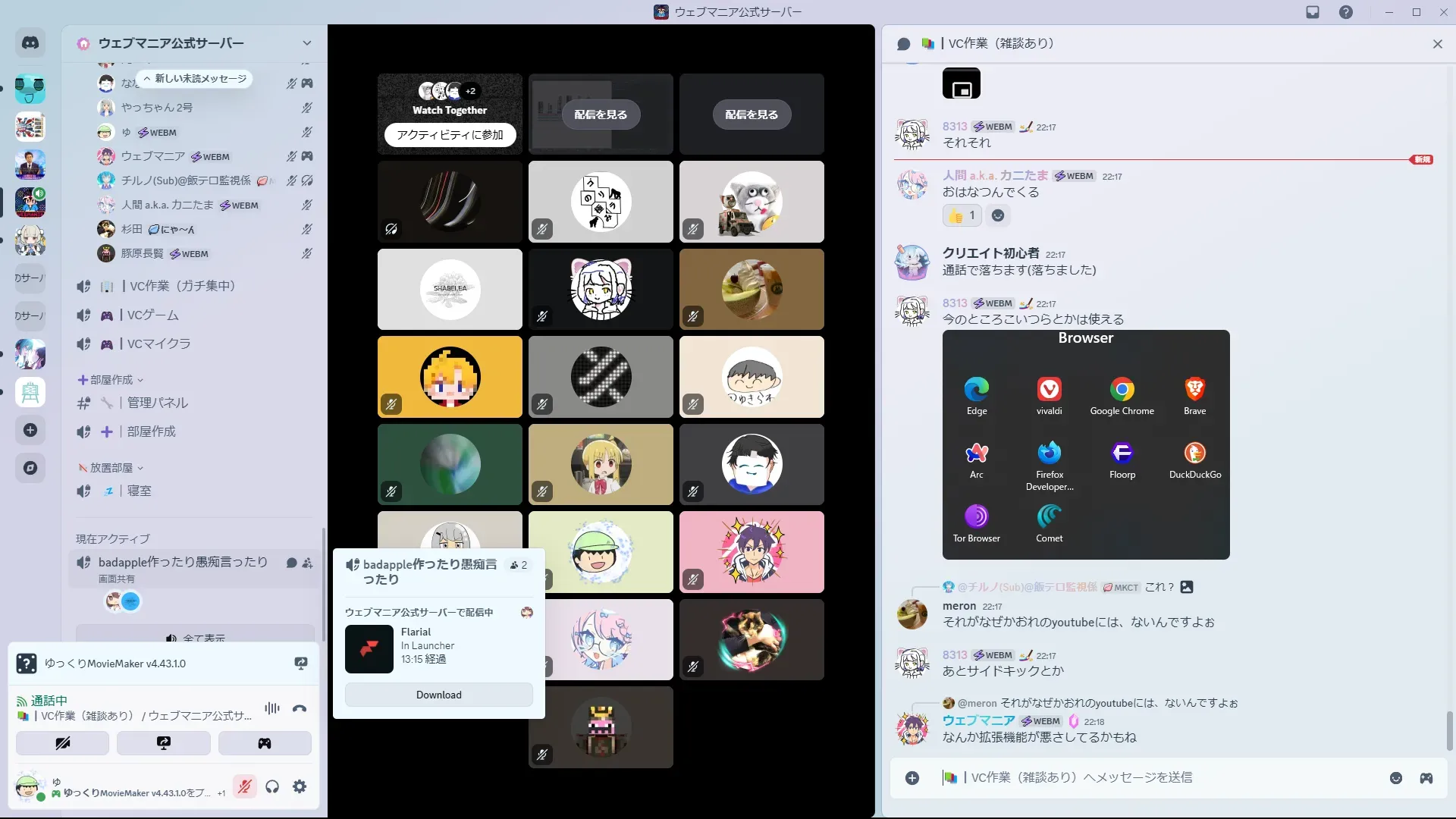Disconnect from the voice call
Screen dimensions: 1456x819
coord(300,708)
